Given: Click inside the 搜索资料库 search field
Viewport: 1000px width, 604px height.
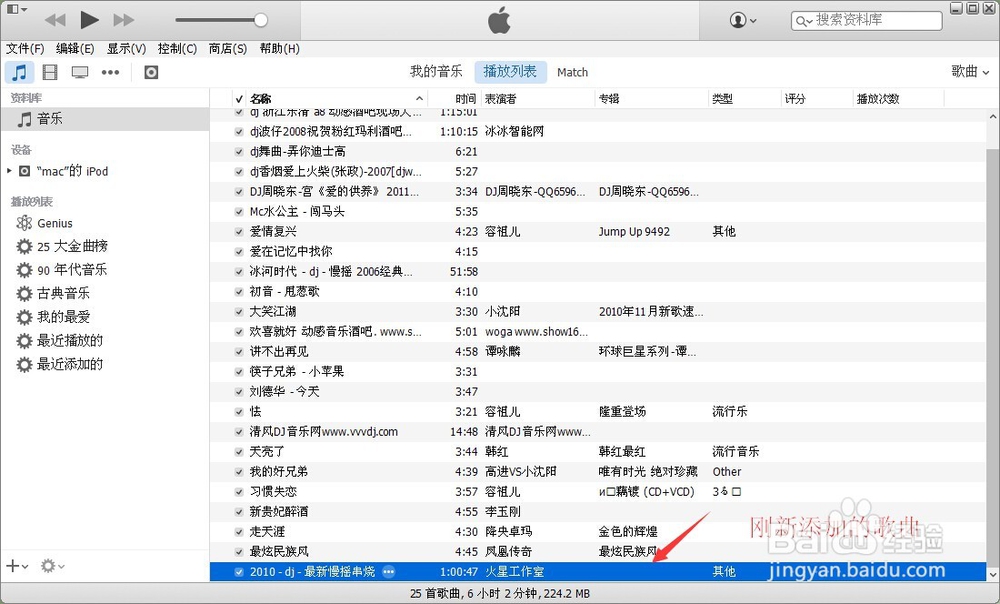Looking at the screenshot, I should (x=866, y=19).
